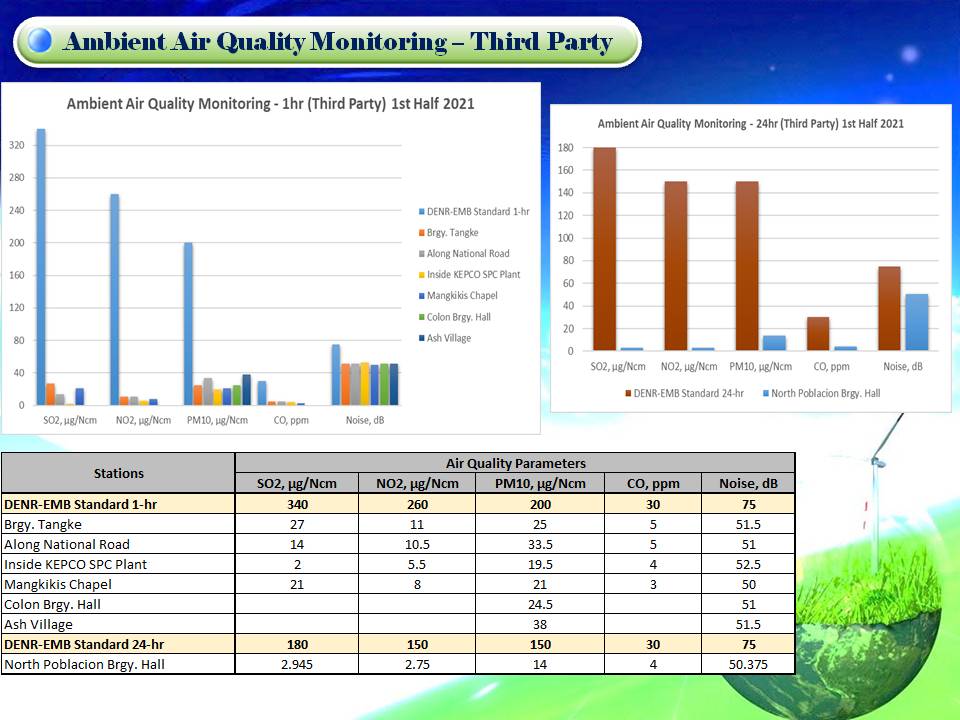Screen dimensions: 960x720
Task: Click the brown Noise bar in 24hr chart
Action: [x=890, y=309]
